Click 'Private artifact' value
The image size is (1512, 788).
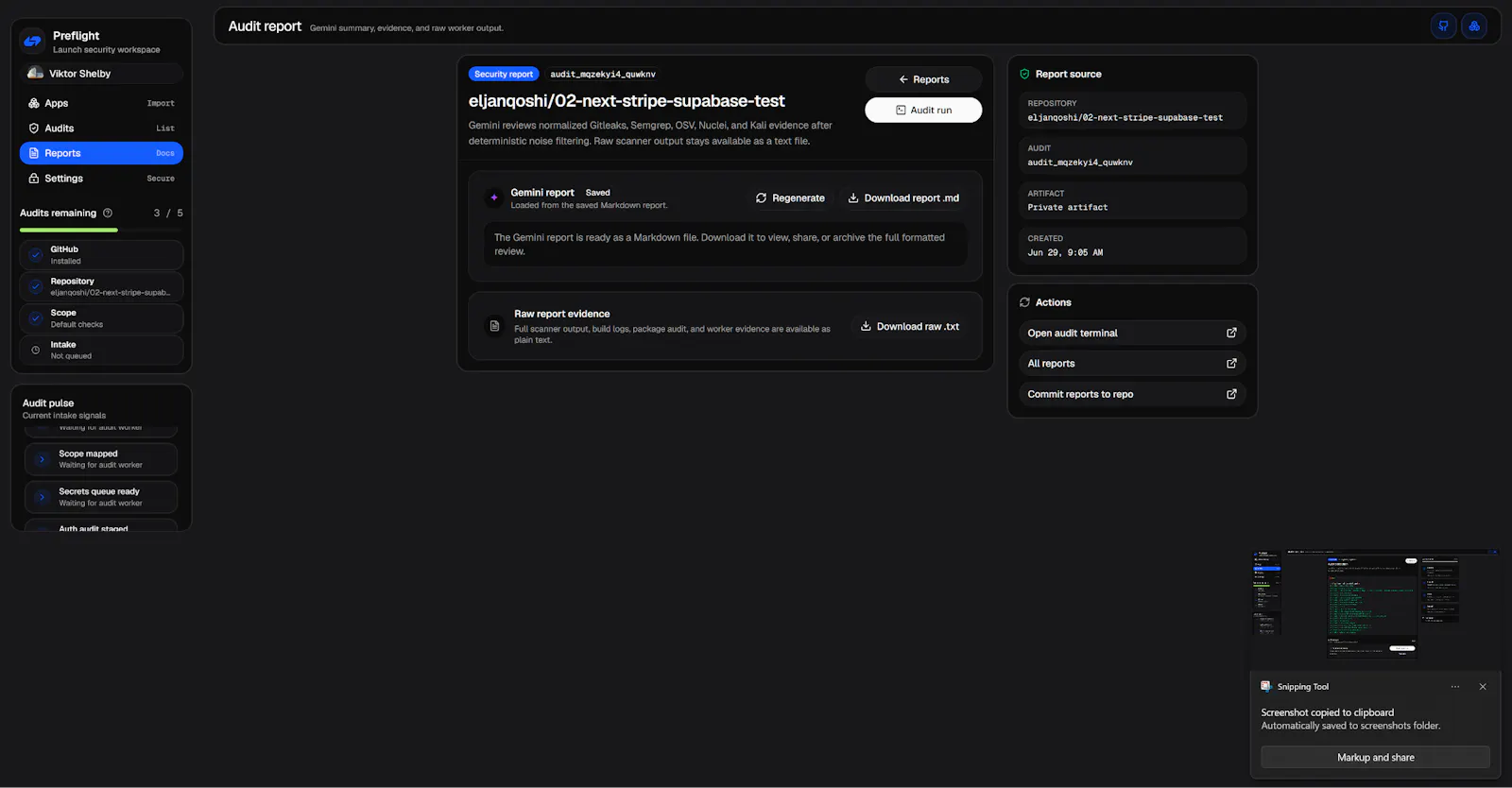tap(1068, 207)
